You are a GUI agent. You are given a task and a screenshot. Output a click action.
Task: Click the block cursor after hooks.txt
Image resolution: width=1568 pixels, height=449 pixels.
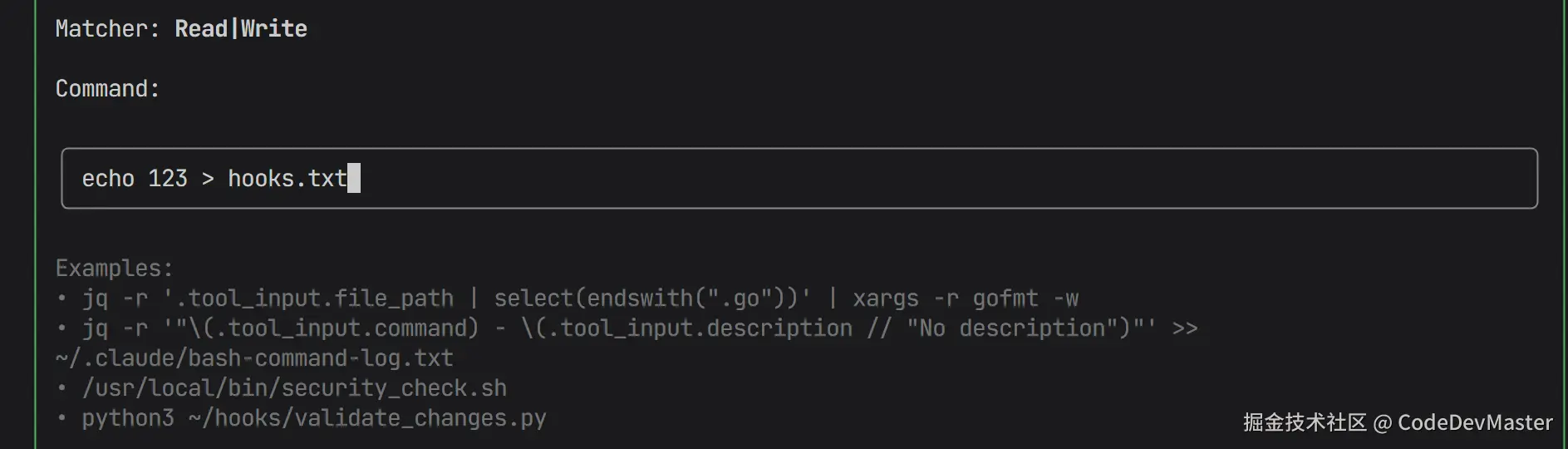(354, 179)
